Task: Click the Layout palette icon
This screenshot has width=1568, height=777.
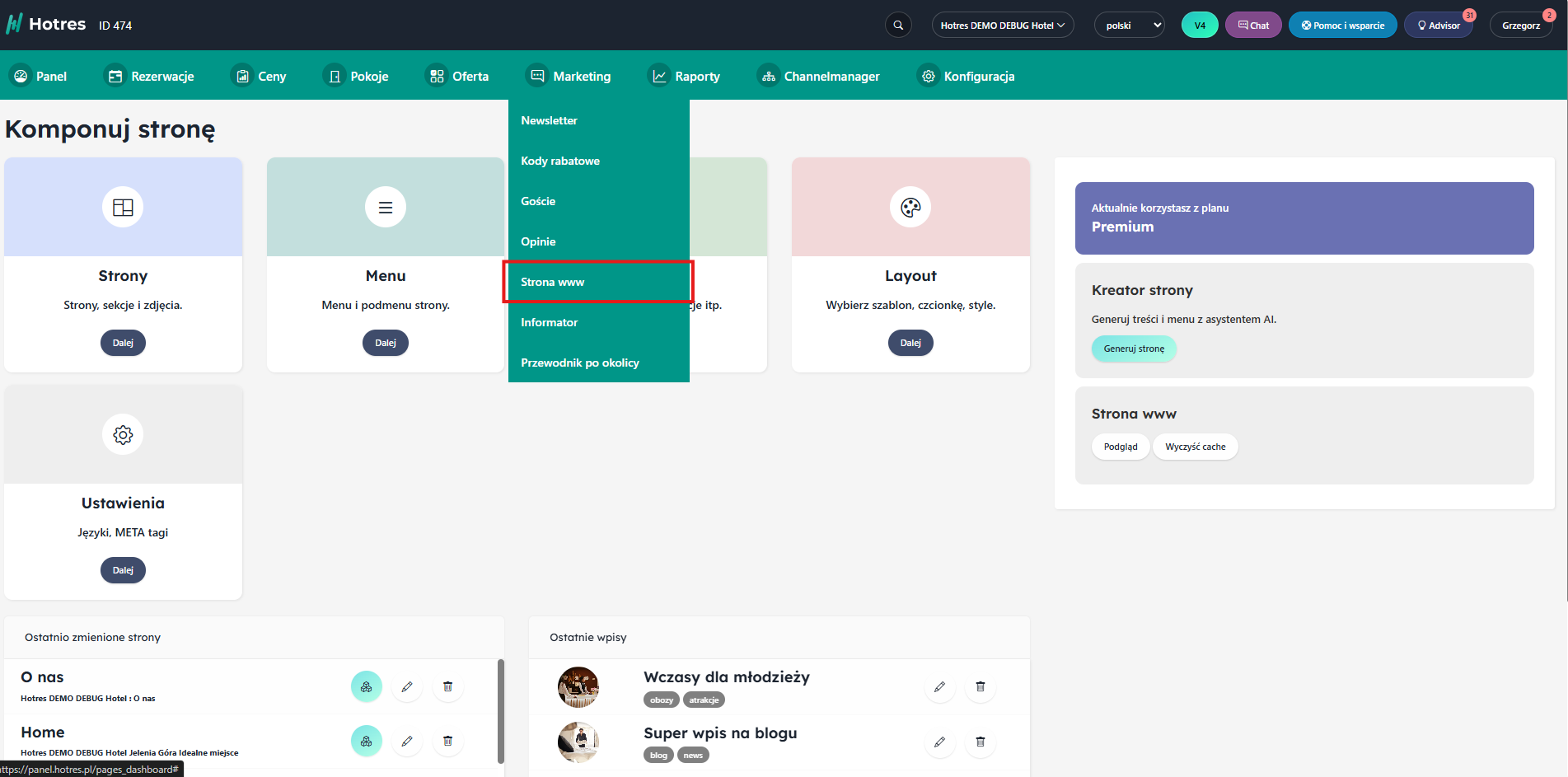Action: coord(910,208)
